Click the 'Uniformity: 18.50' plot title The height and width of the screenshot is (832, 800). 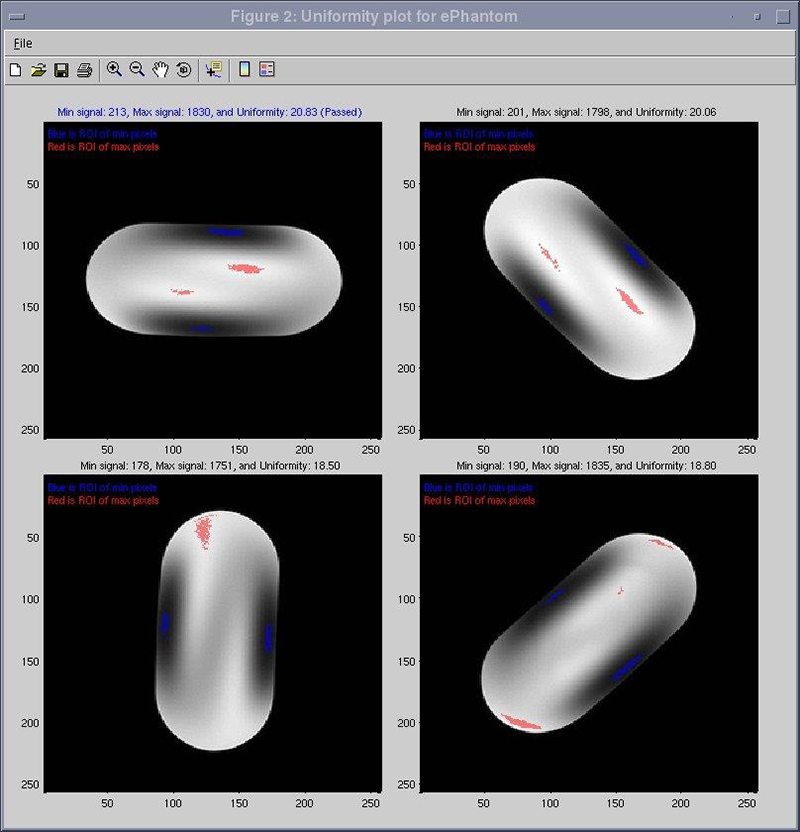pos(212,466)
